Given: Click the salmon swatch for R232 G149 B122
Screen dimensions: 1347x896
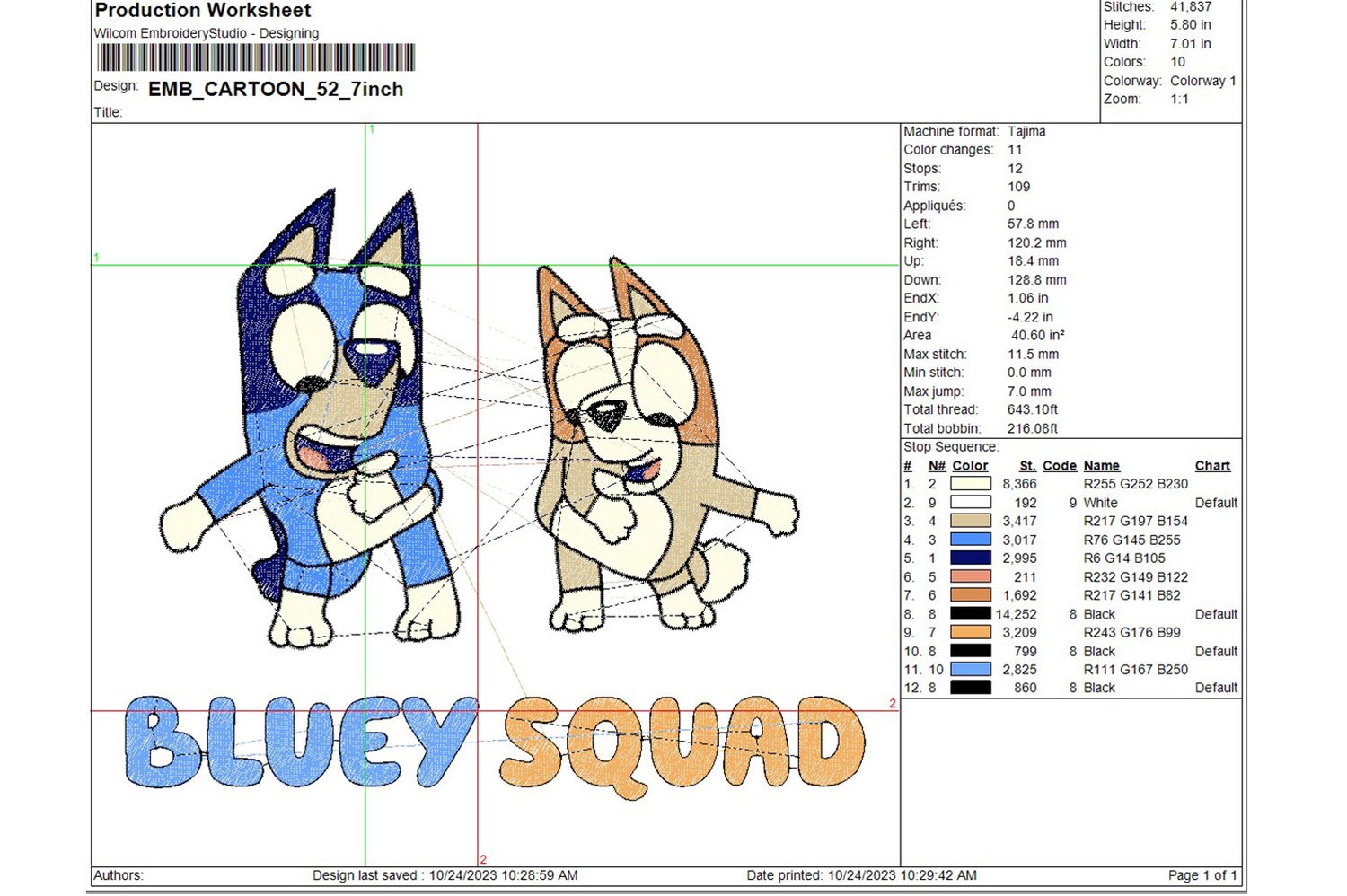Looking at the screenshot, I should [970, 576].
